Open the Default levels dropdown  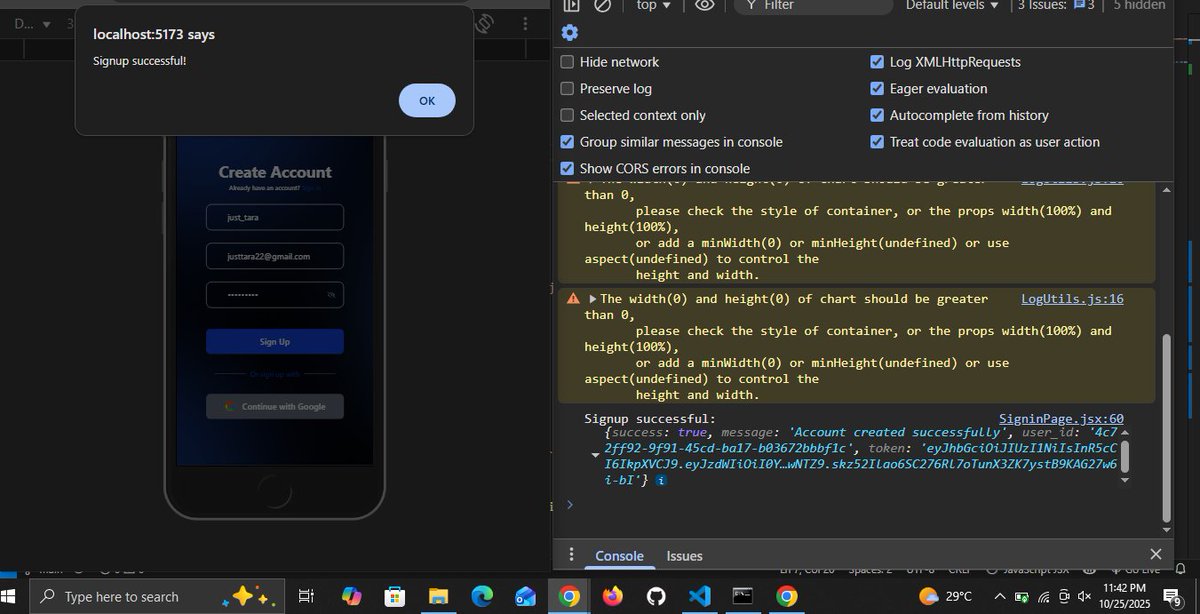click(x=952, y=5)
